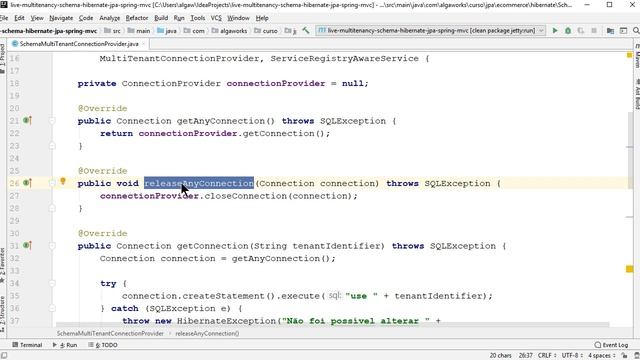Open the View menu
This screenshot has width=640, height=360.
[37, 18]
